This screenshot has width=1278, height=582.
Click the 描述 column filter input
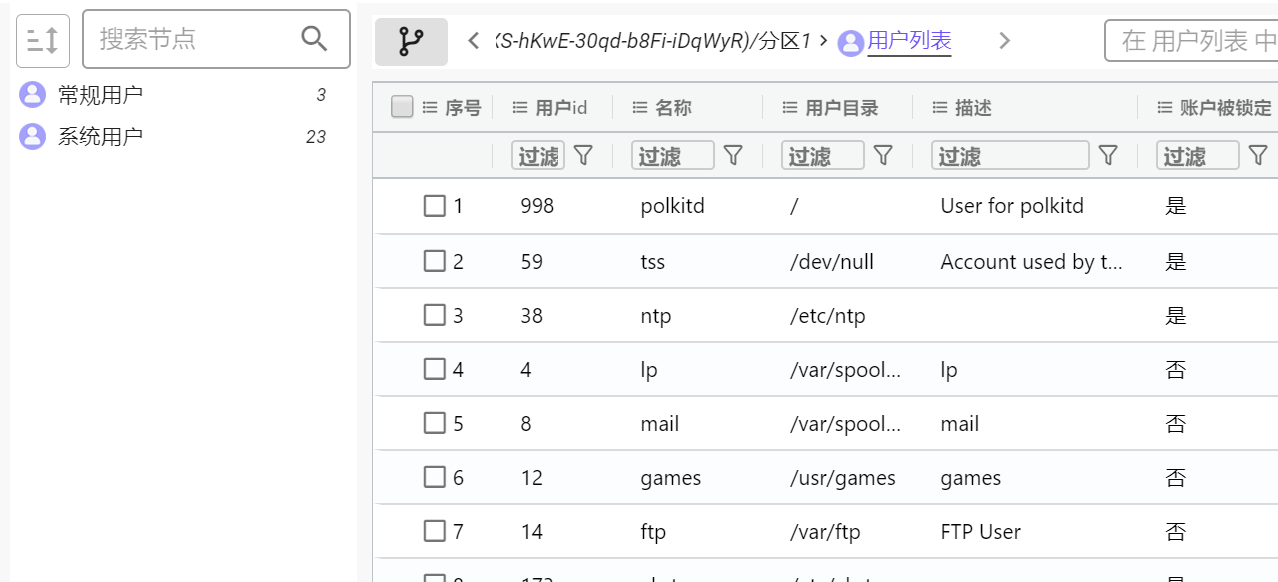1010,155
